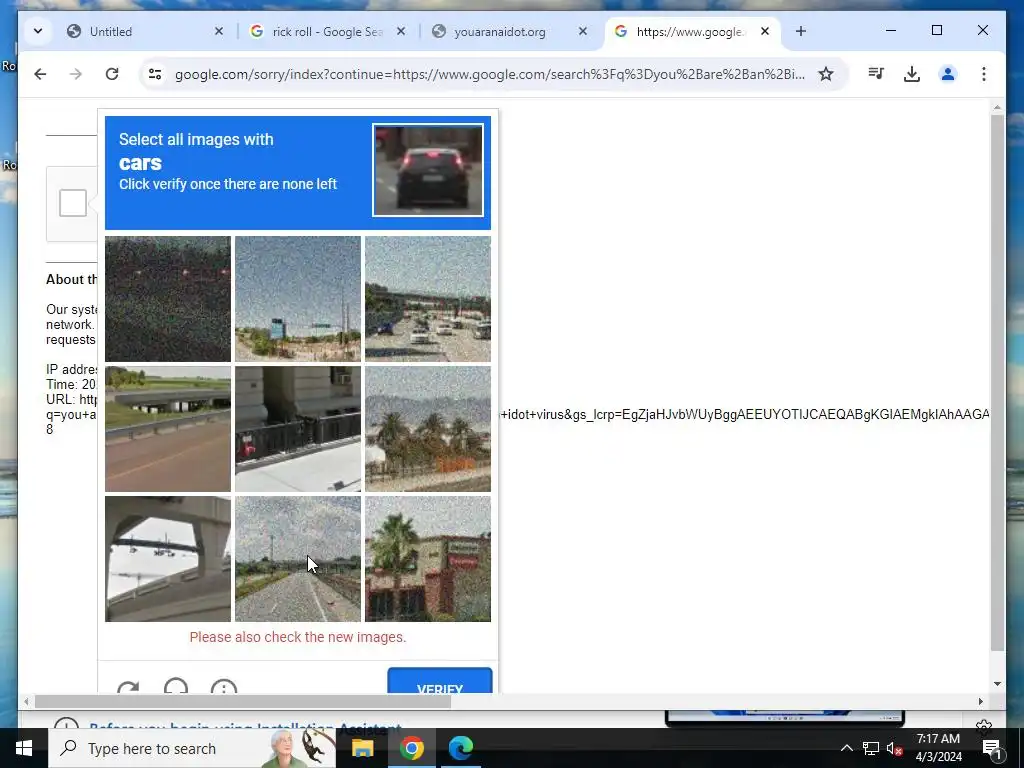Tick the reCAPTCHA I'm not a robot checkbox

point(72,203)
